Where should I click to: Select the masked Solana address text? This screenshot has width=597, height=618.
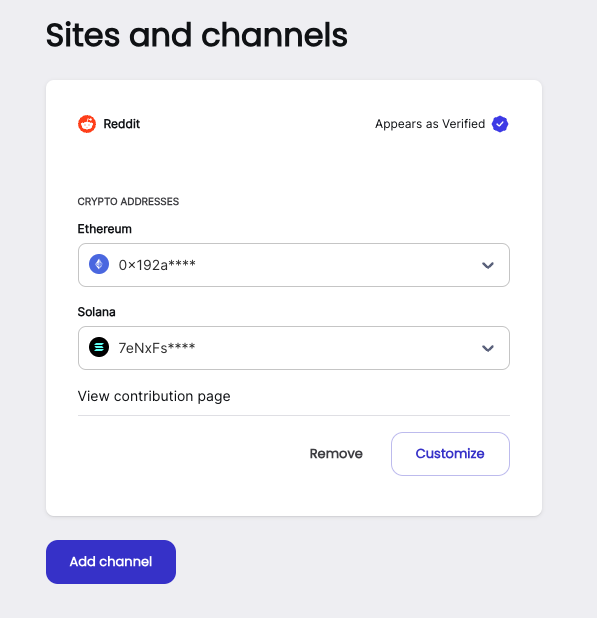[157, 348]
